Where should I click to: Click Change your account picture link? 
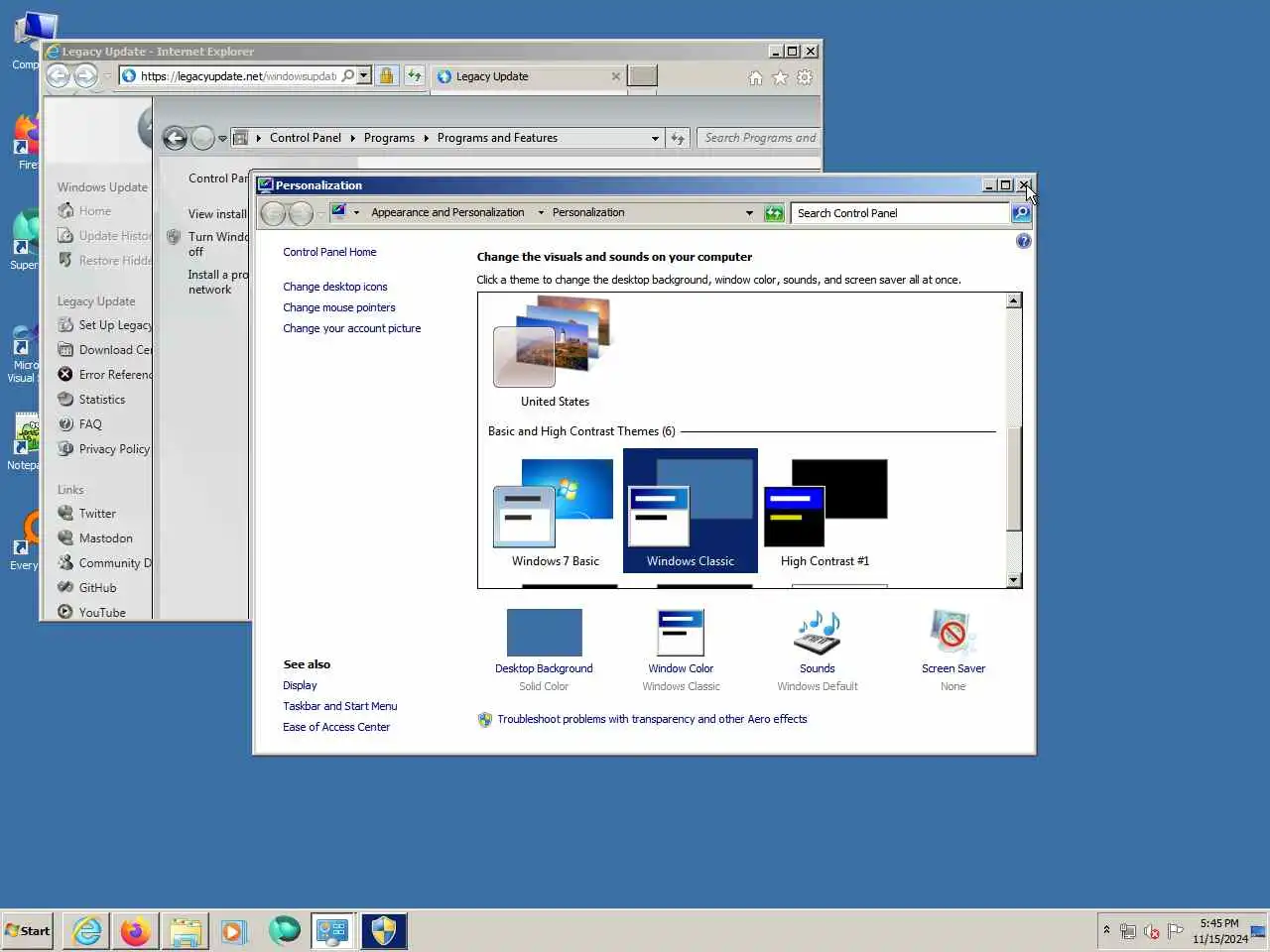pos(352,328)
